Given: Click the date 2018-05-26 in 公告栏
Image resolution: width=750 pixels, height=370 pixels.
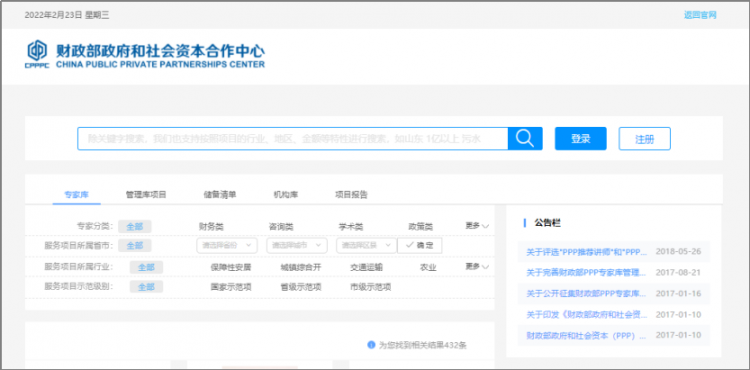Looking at the screenshot, I should click(678, 251).
